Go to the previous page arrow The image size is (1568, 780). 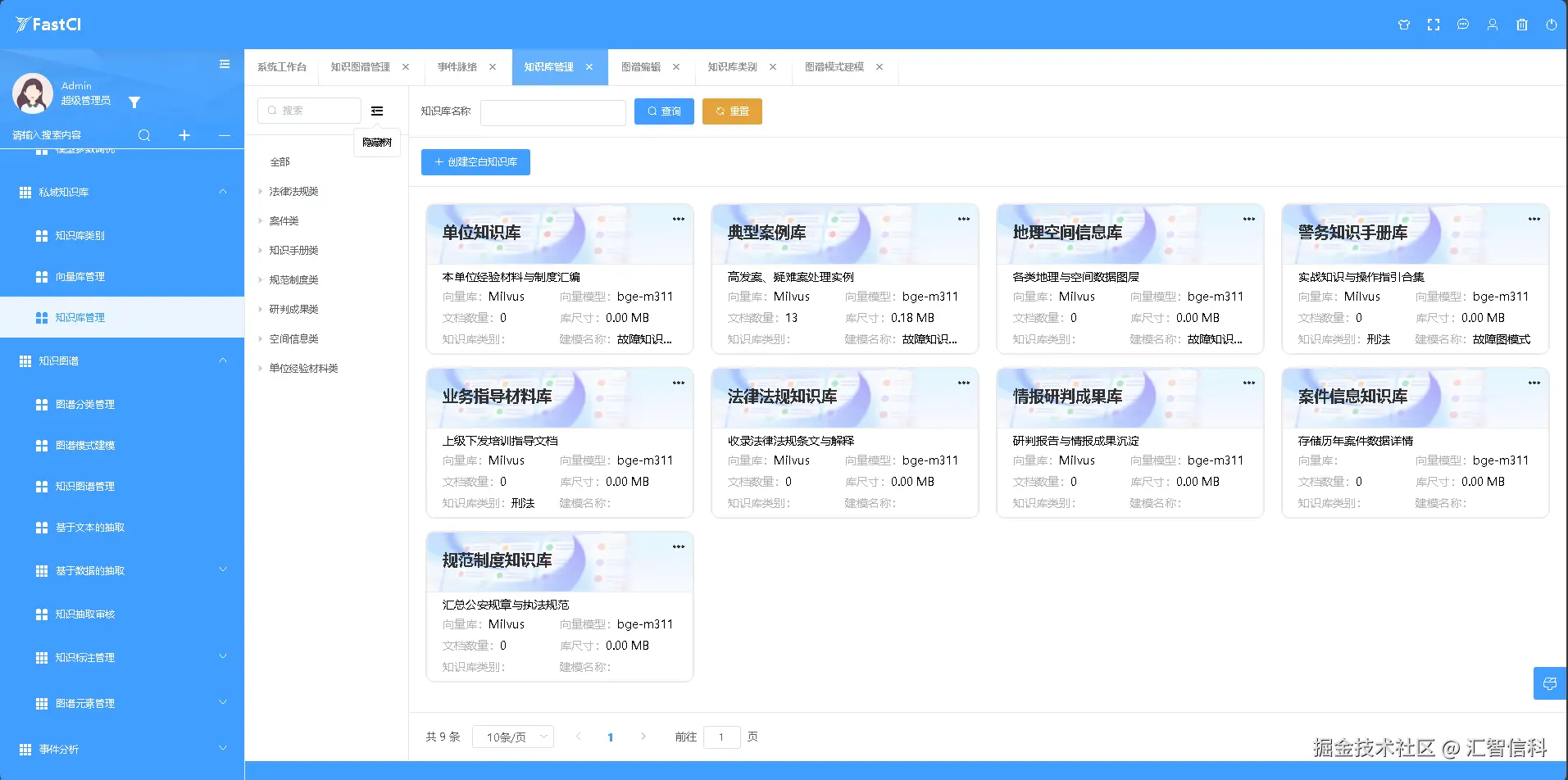[x=579, y=737]
